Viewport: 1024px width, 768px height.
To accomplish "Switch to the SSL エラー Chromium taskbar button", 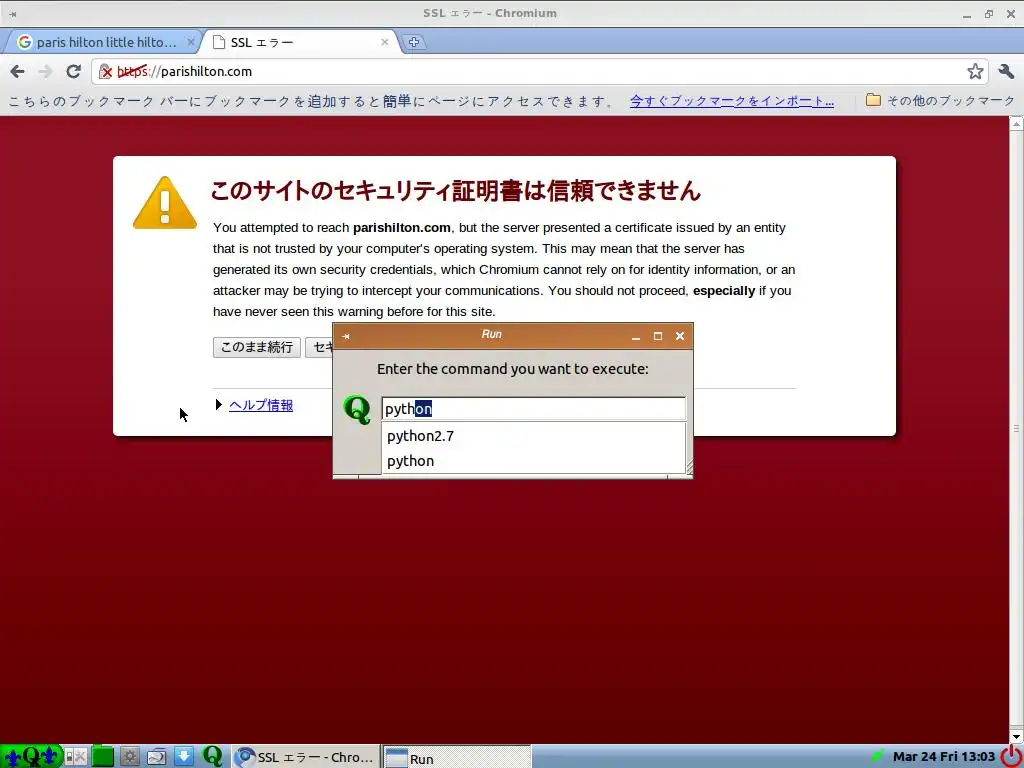I will tap(305, 757).
